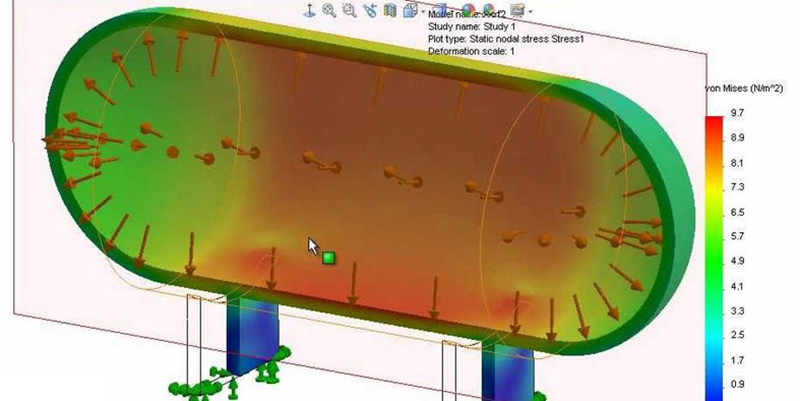Select the 9.7 maximum legend value

pos(737,113)
